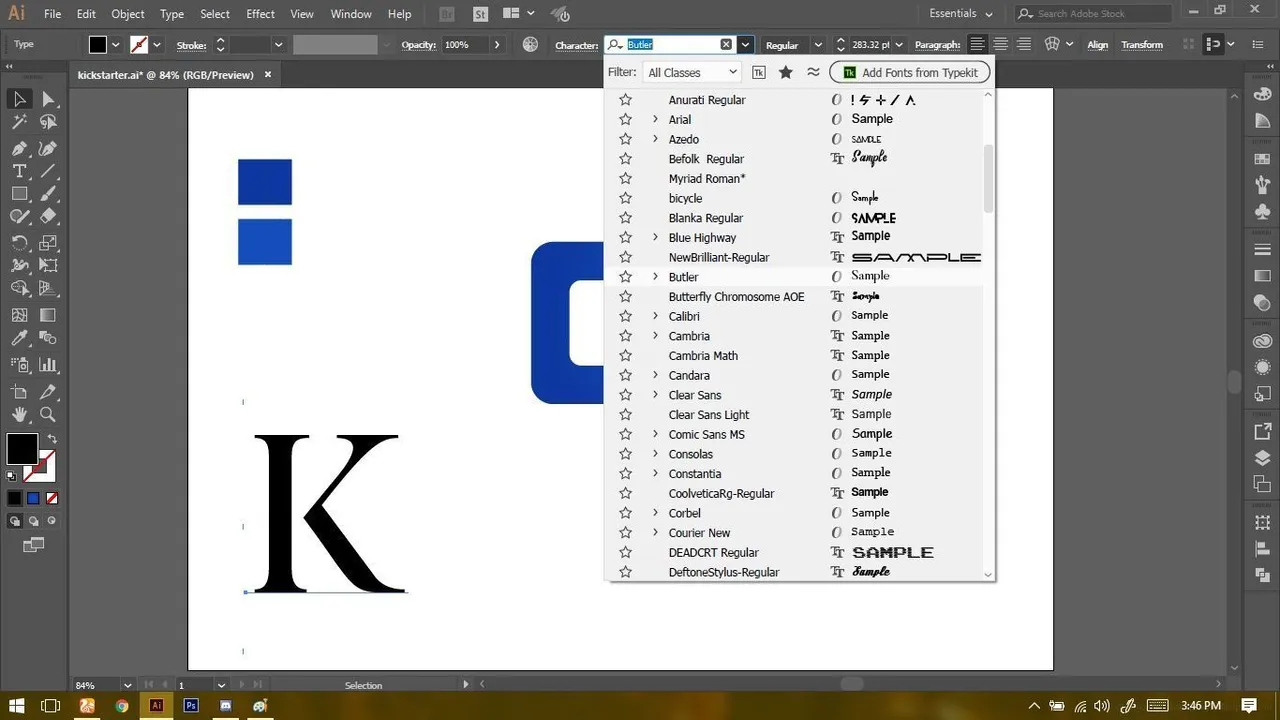
Task: Apply the blue Gradient swatch button
Action: coord(33,498)
